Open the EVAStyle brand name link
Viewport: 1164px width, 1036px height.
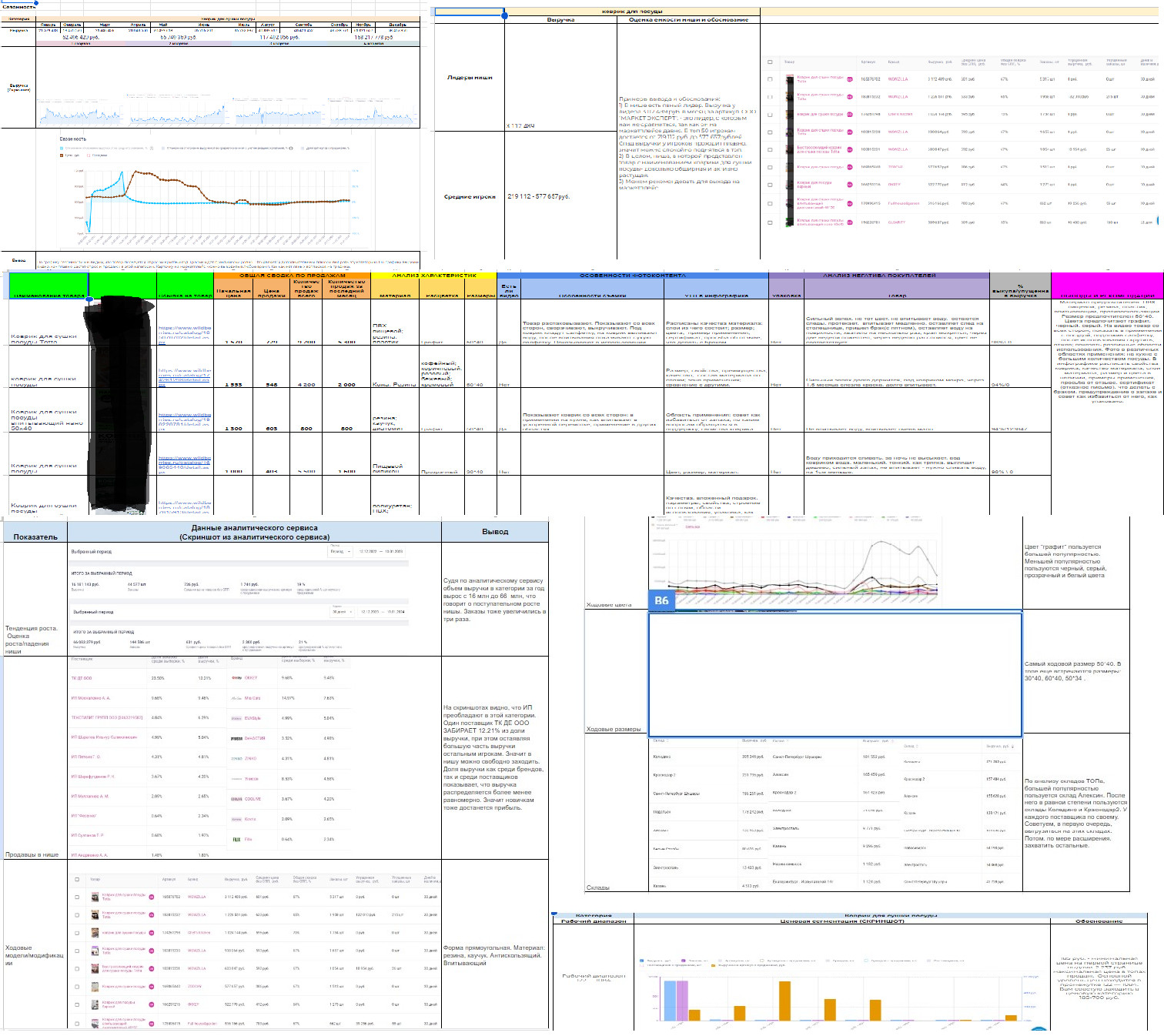coord(253,718)
